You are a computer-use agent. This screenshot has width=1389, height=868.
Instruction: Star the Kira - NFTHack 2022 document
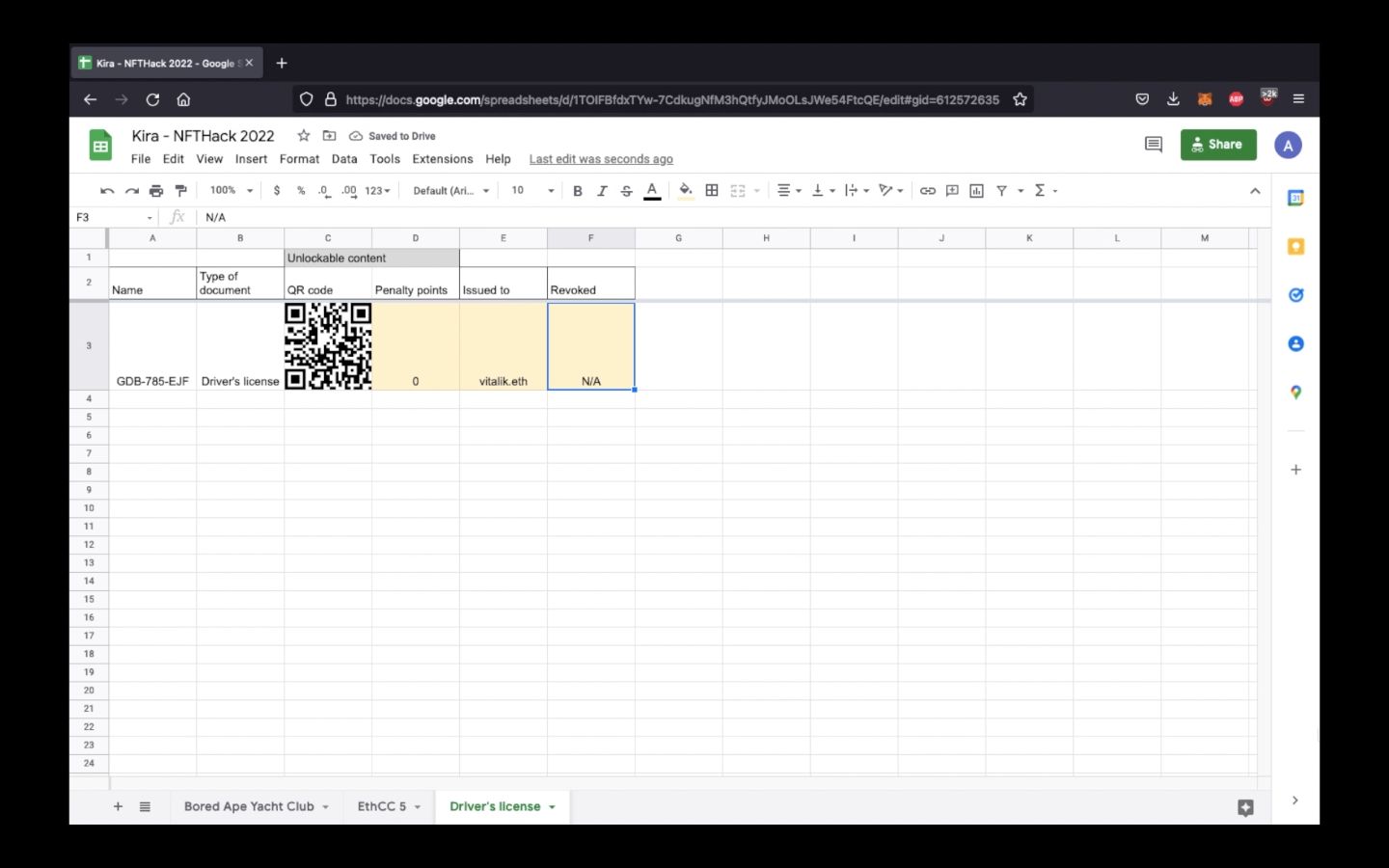pos(304,136)
